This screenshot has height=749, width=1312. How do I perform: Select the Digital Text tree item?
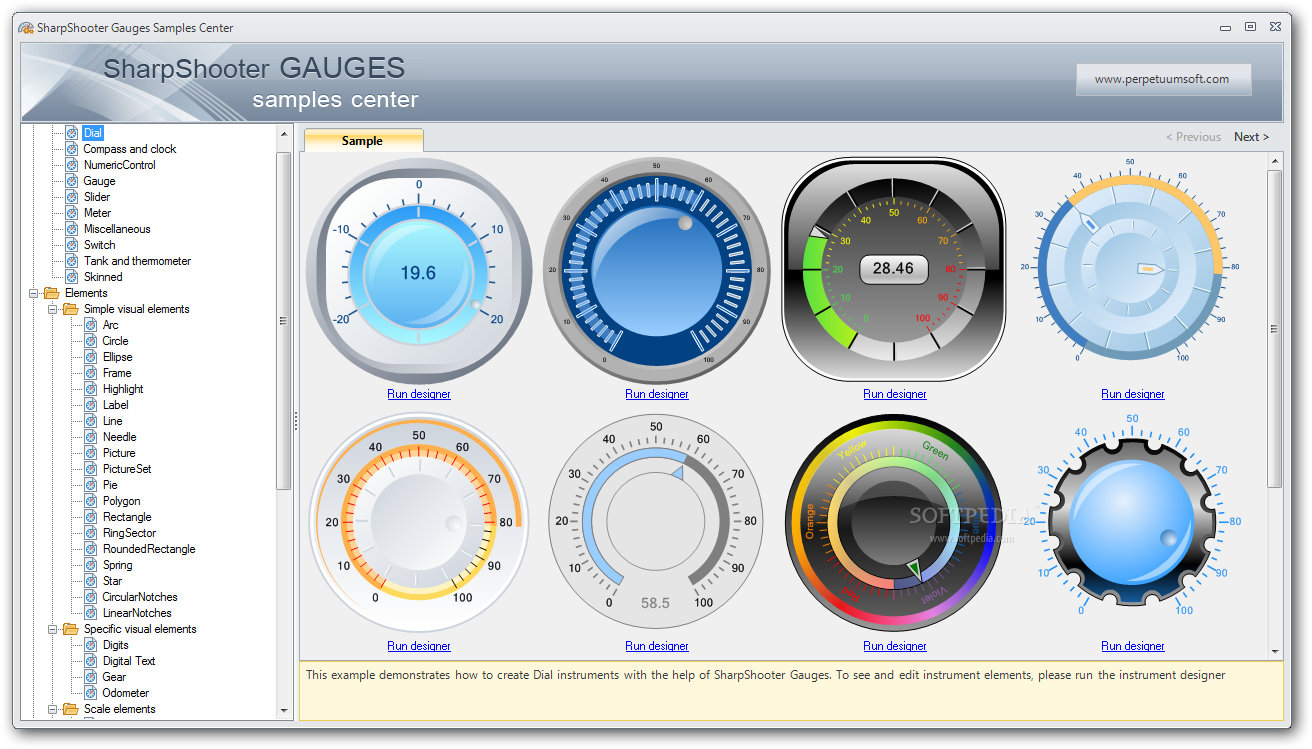click(129, 661)
